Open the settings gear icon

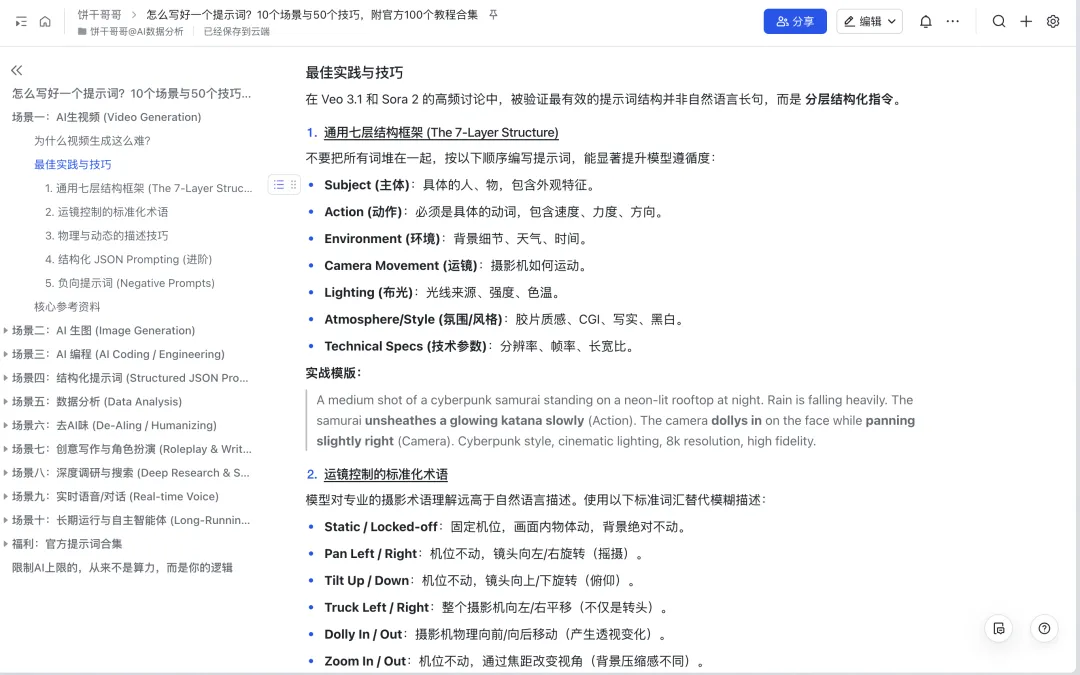(1053, 21)
